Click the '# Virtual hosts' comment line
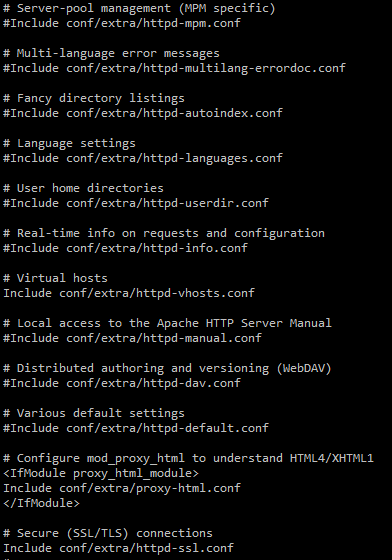 55,278
